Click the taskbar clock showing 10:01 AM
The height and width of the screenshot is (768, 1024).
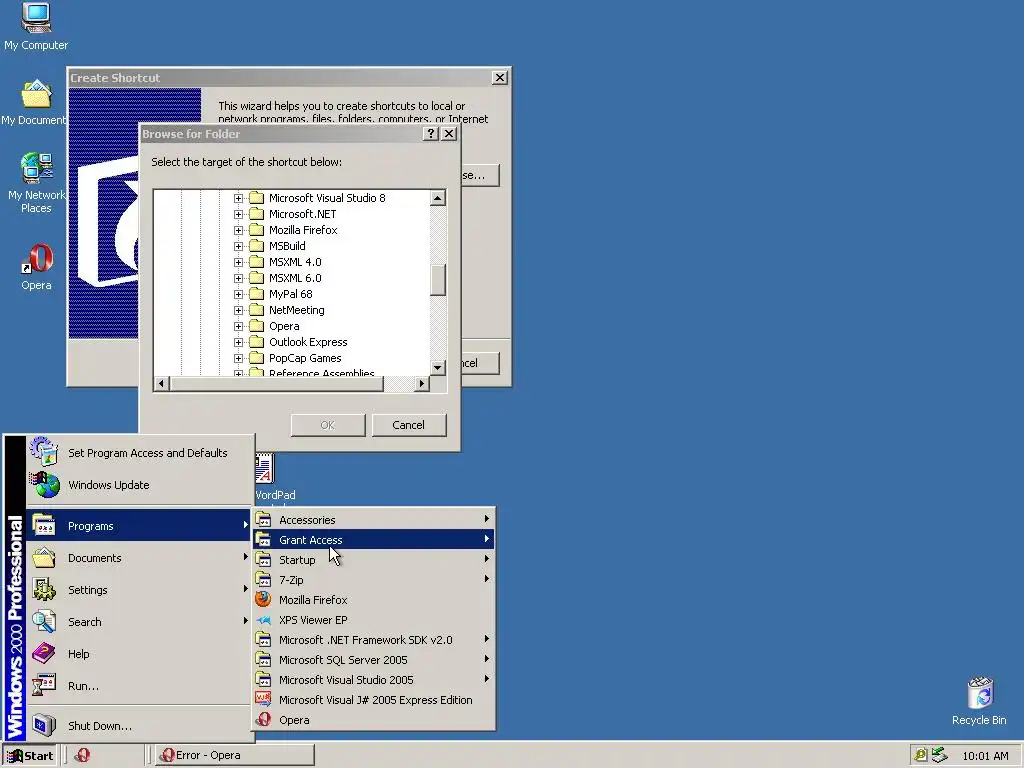pyautogui.click(x=985, y=756)
